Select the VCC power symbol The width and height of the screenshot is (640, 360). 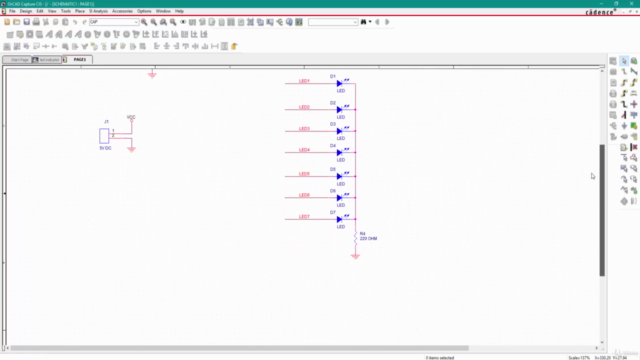coord(131,118)
